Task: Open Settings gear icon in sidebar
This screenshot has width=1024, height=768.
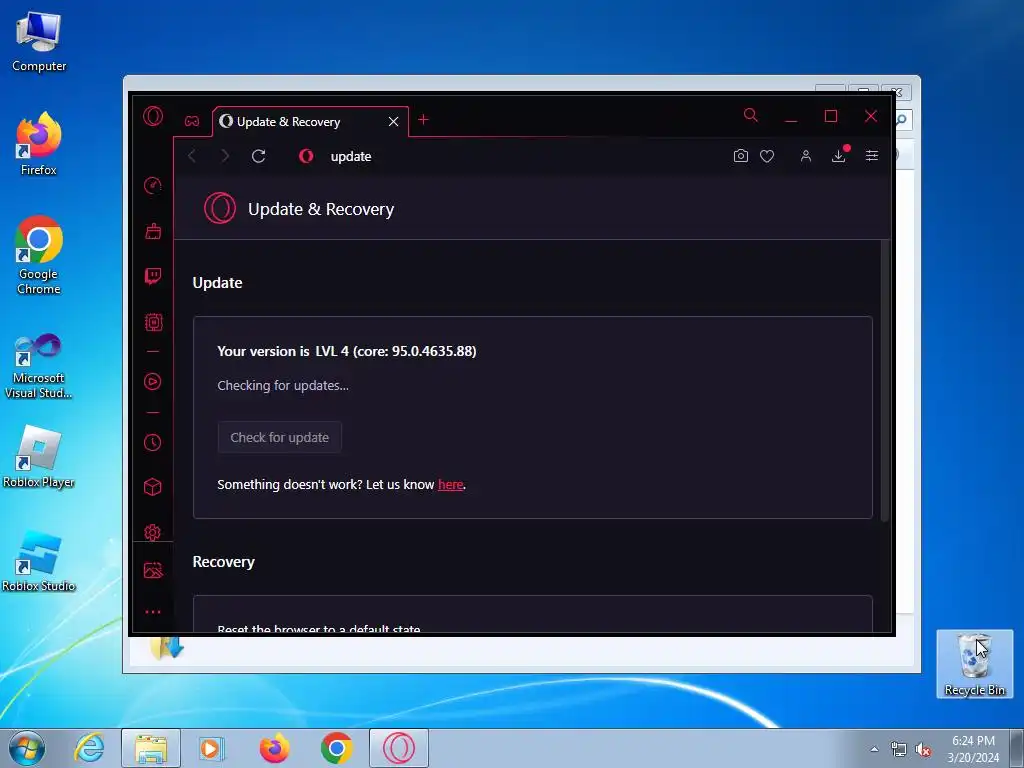Action: 153,532
